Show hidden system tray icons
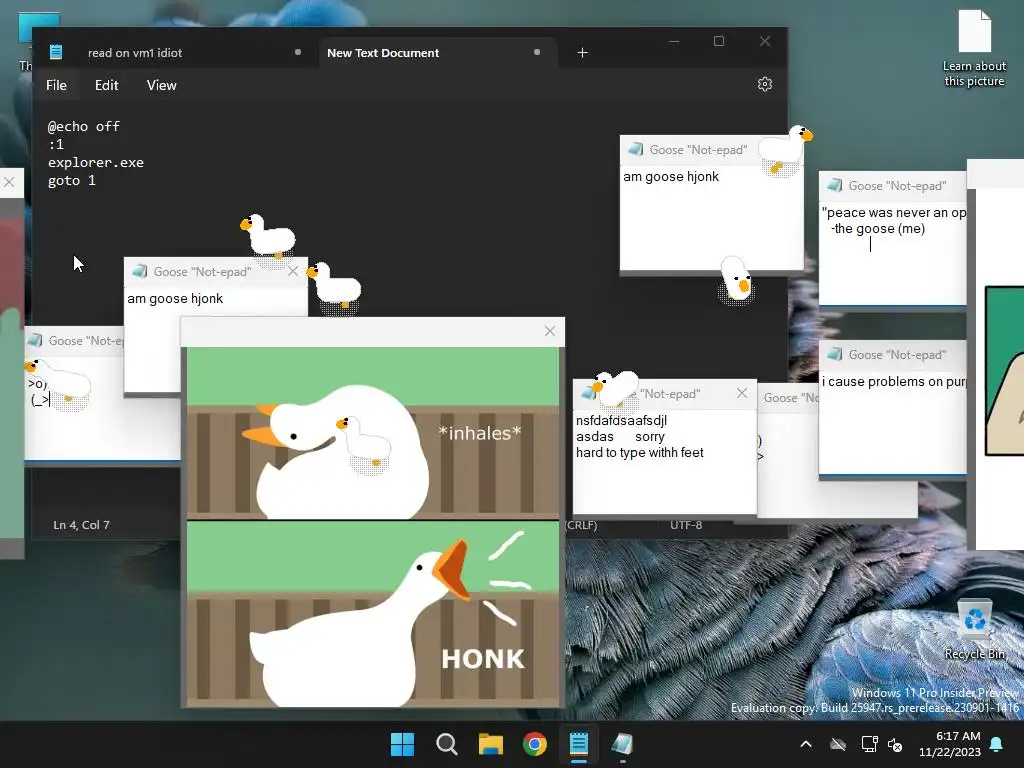Image resolution: width=1024 pixels, height=768 pixels. click(806, 744)
